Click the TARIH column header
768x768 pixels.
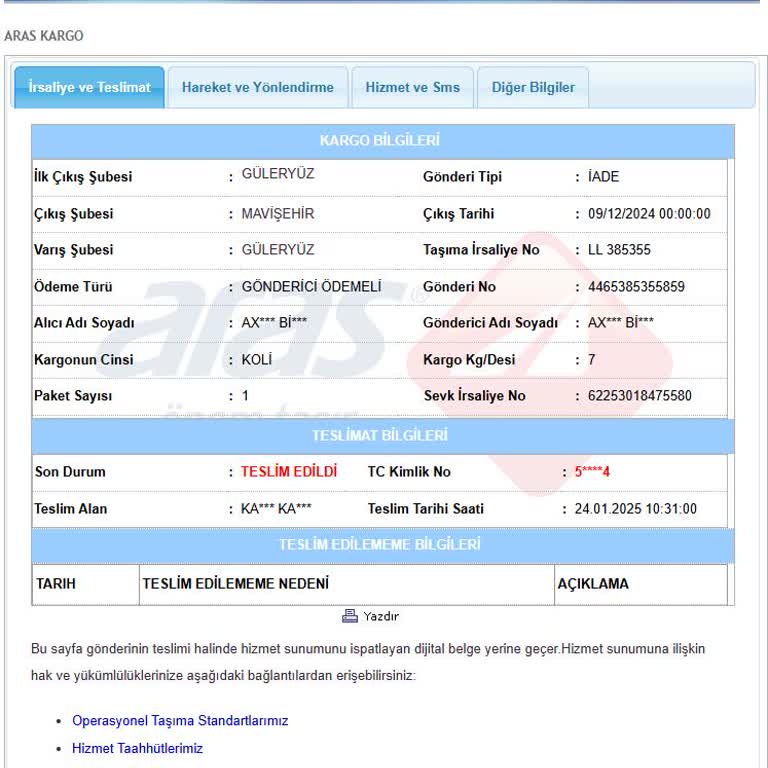[x=56, y=584]
